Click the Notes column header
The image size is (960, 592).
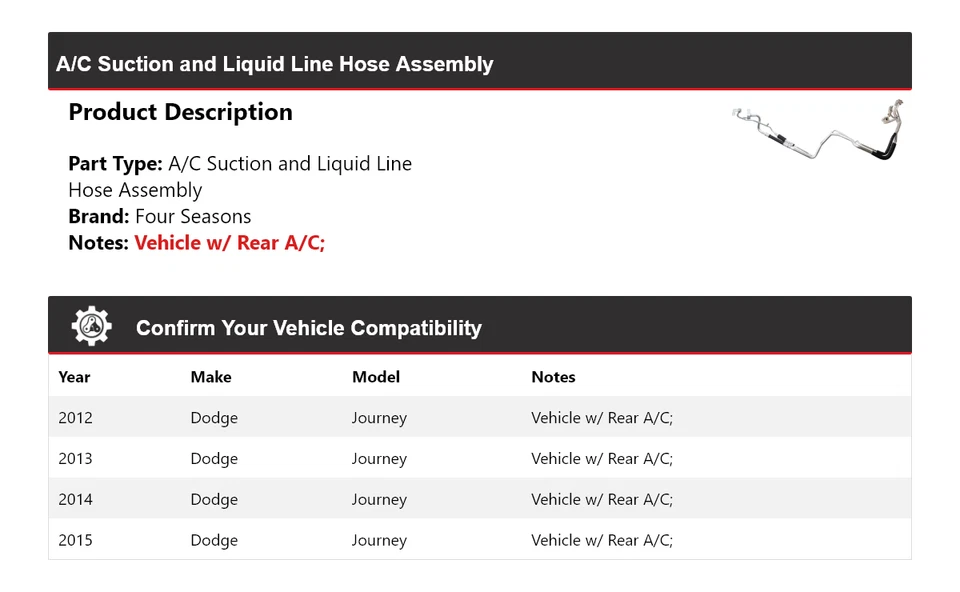tap(553, 377)
